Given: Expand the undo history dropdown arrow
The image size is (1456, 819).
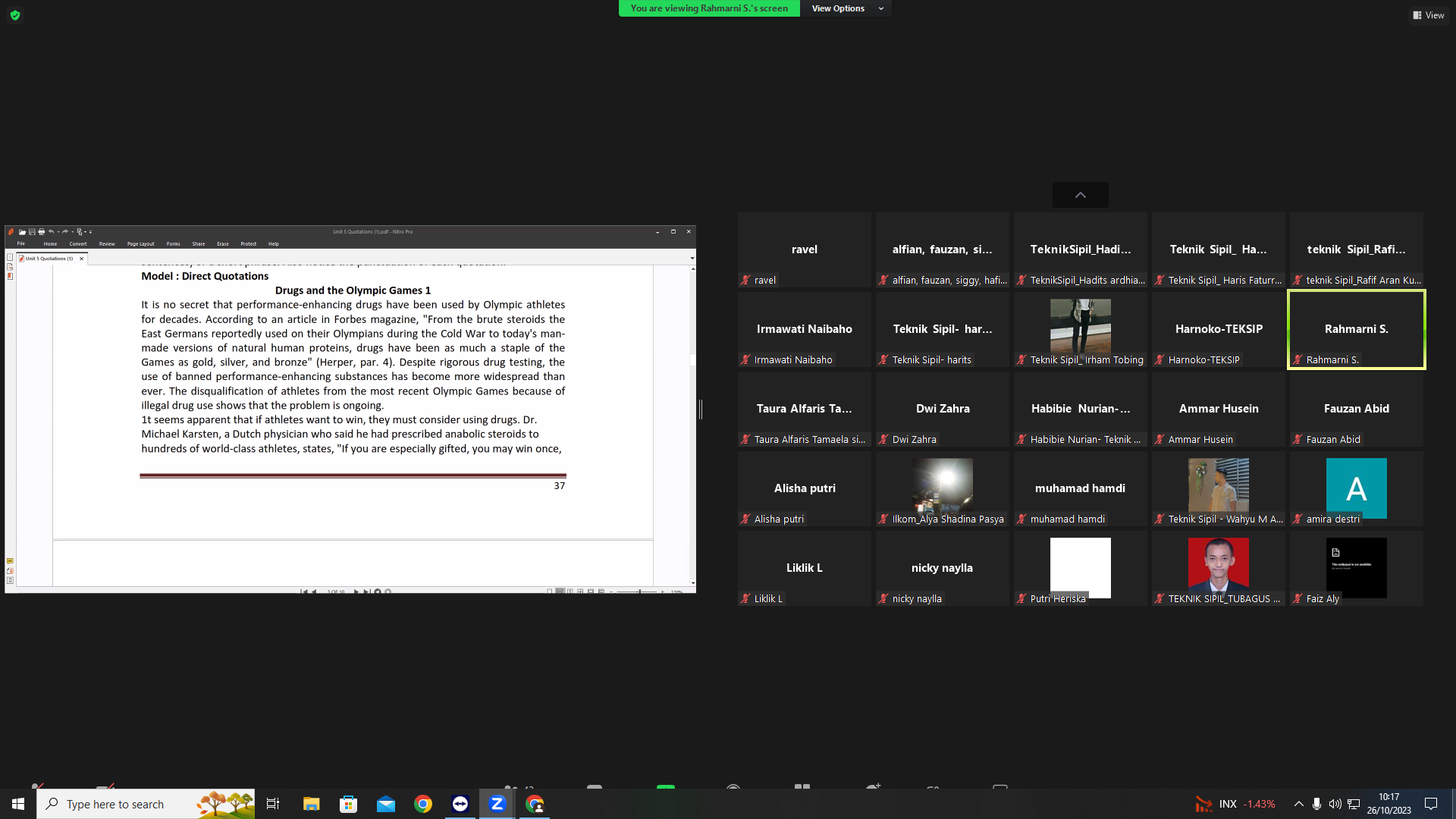Looking at the screenshot, I should click(58, 232).
